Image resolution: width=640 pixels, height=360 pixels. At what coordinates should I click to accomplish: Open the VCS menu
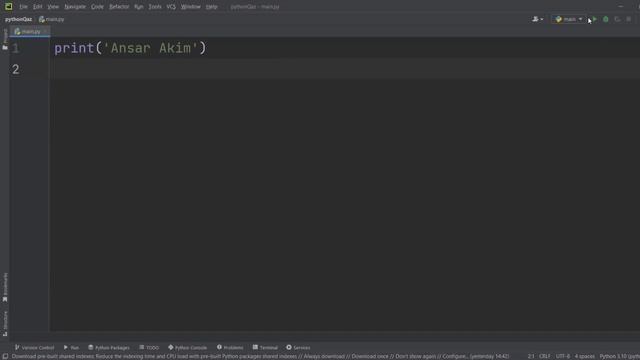tap(171, 7)
